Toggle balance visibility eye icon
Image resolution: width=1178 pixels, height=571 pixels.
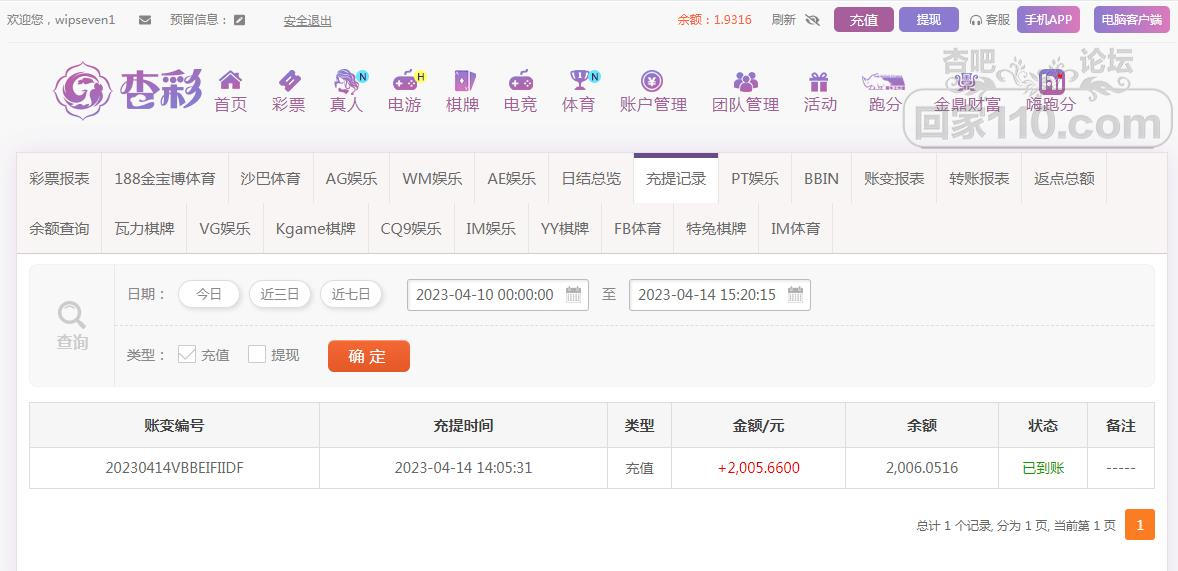(812, 20)
